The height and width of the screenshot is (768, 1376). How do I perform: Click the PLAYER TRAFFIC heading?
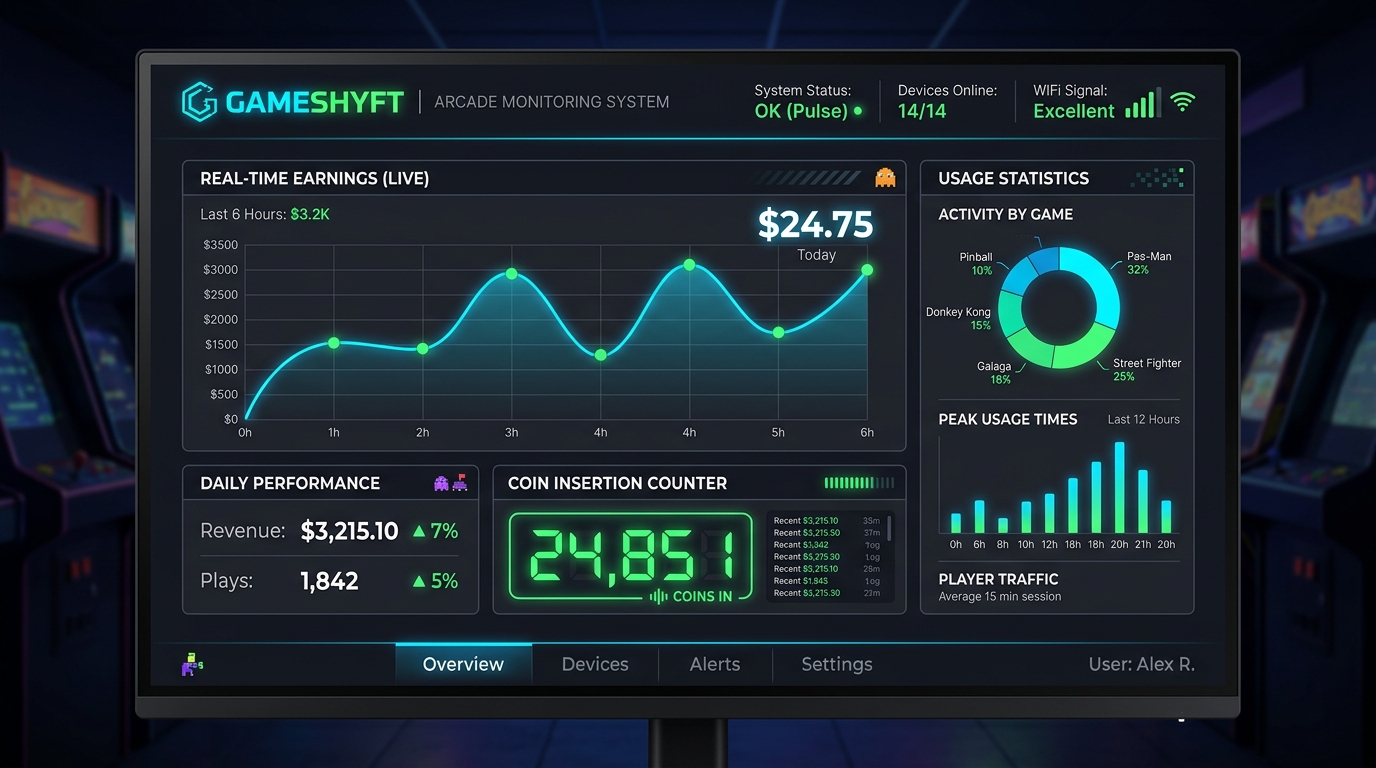[x=998, y=579]
